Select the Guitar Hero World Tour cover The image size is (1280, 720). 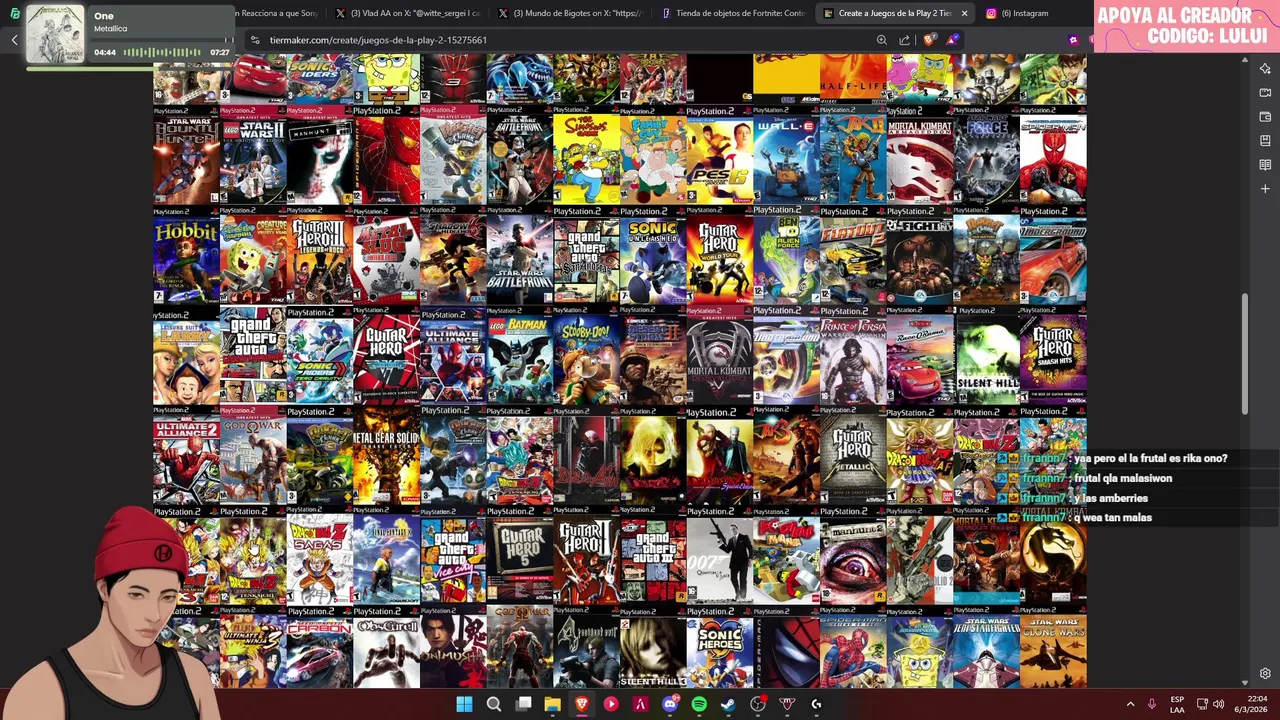click(x=719, y=256)
